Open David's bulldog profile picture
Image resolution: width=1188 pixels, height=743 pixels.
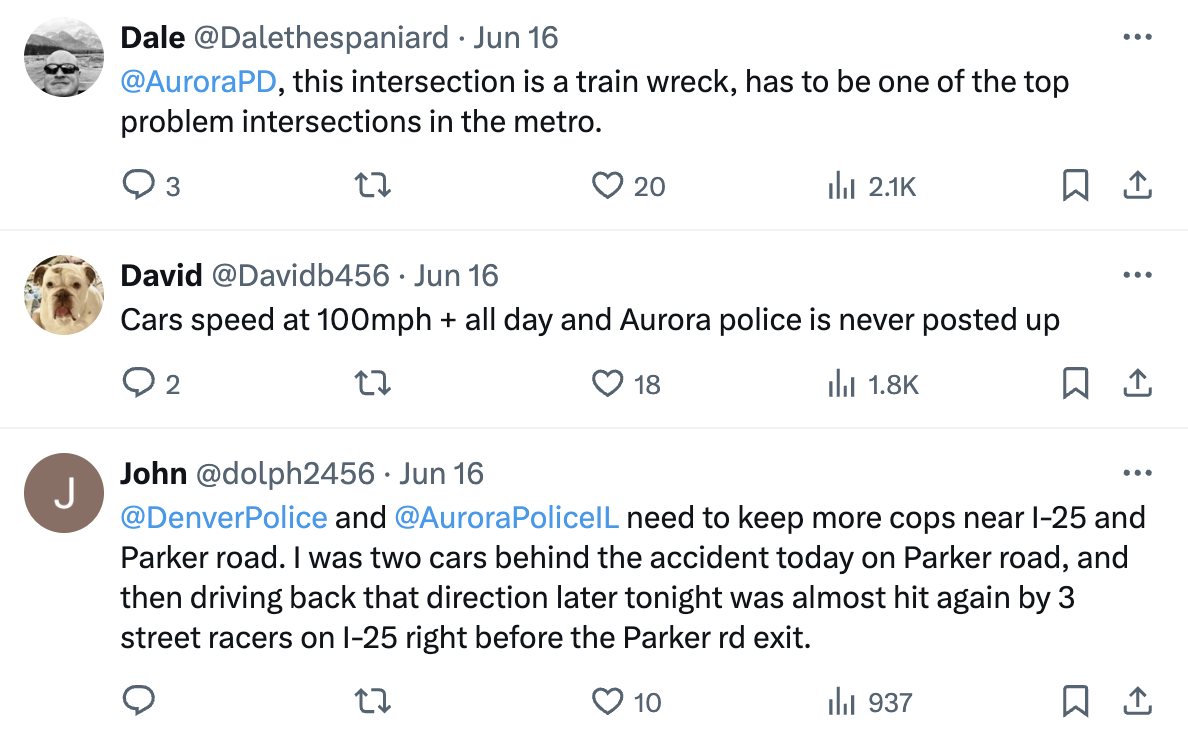pyautogui.click(x=63, y=295)
